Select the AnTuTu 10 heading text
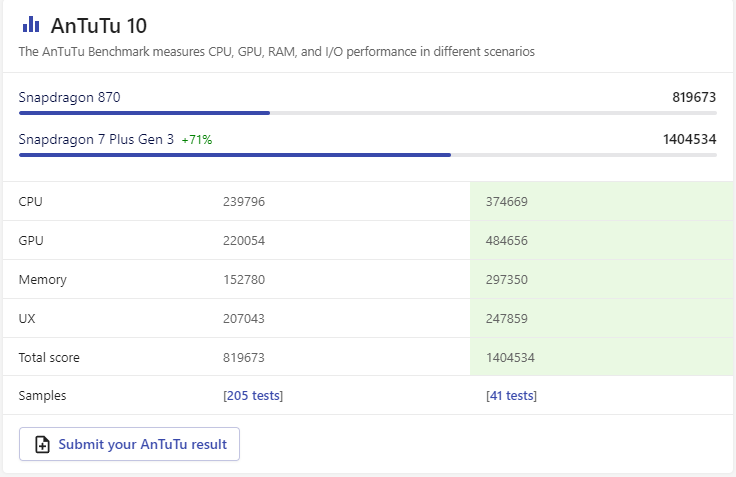Screen dimensions: 736x477 (x=99, y=26)
